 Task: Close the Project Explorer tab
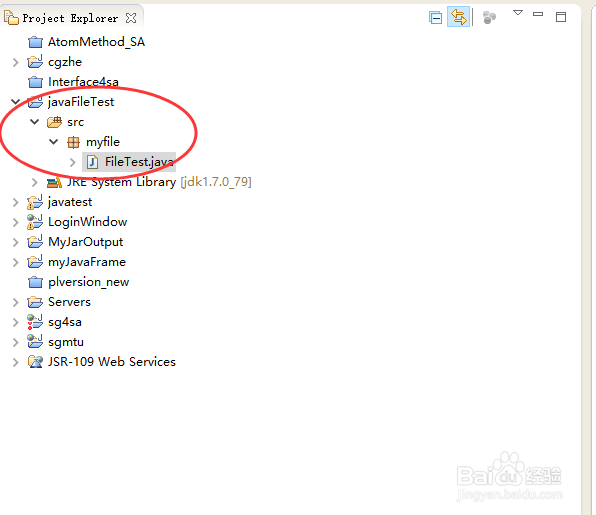[131, 18]
